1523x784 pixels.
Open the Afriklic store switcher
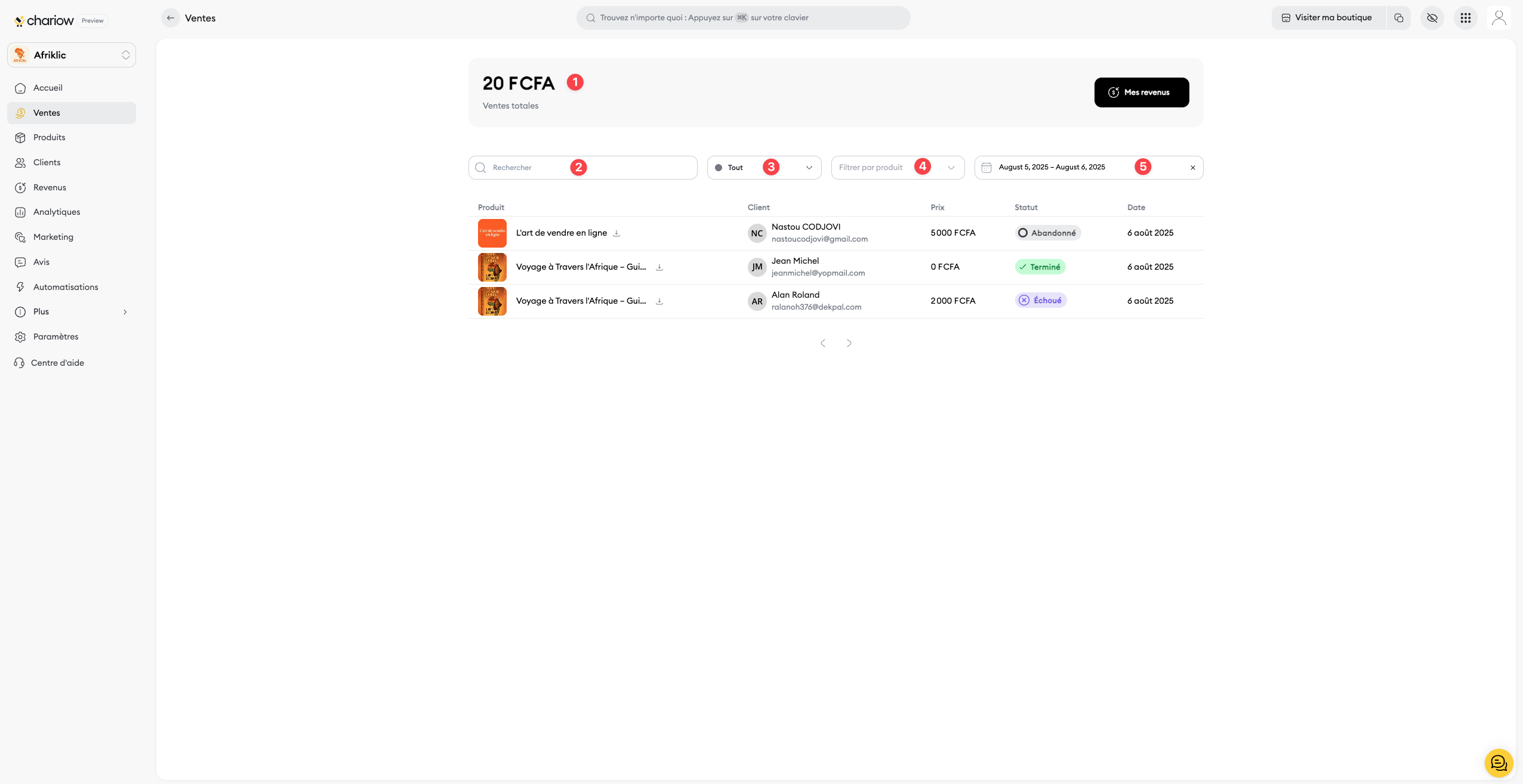click(x=72, y=55)
